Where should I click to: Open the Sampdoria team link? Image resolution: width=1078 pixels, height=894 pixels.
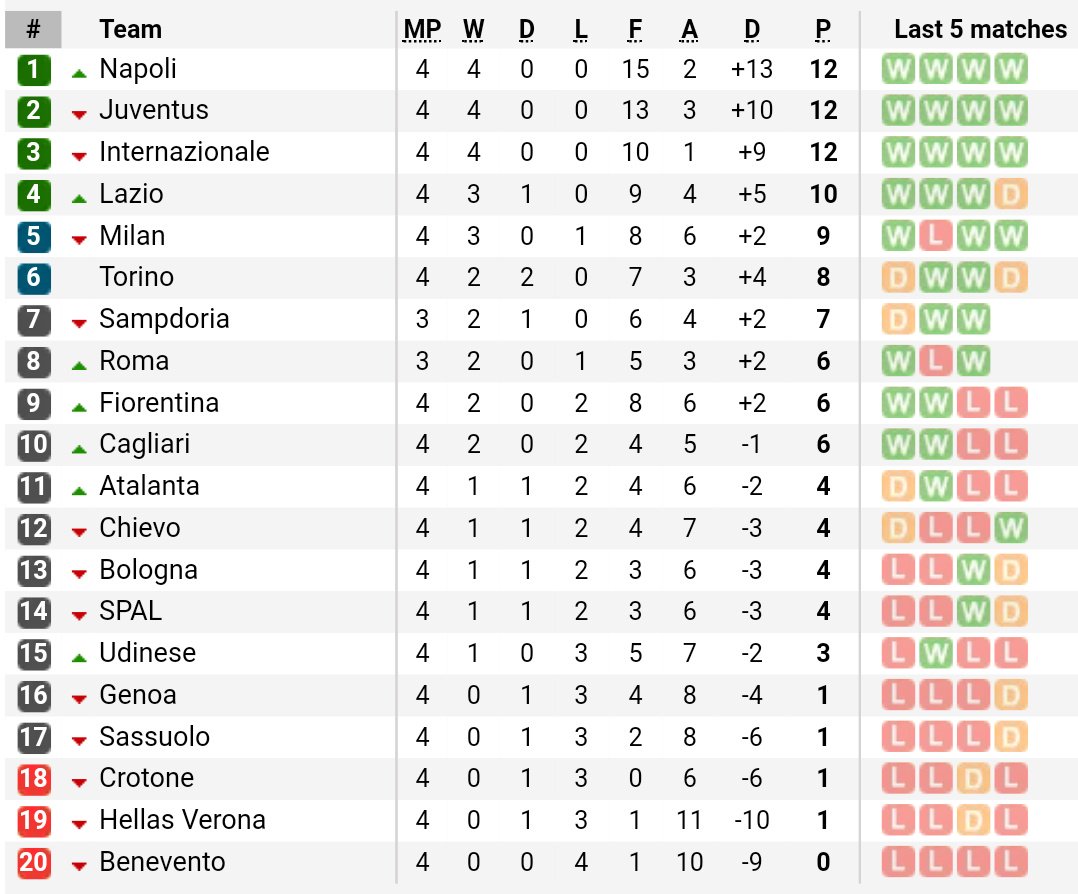point(164,320)
